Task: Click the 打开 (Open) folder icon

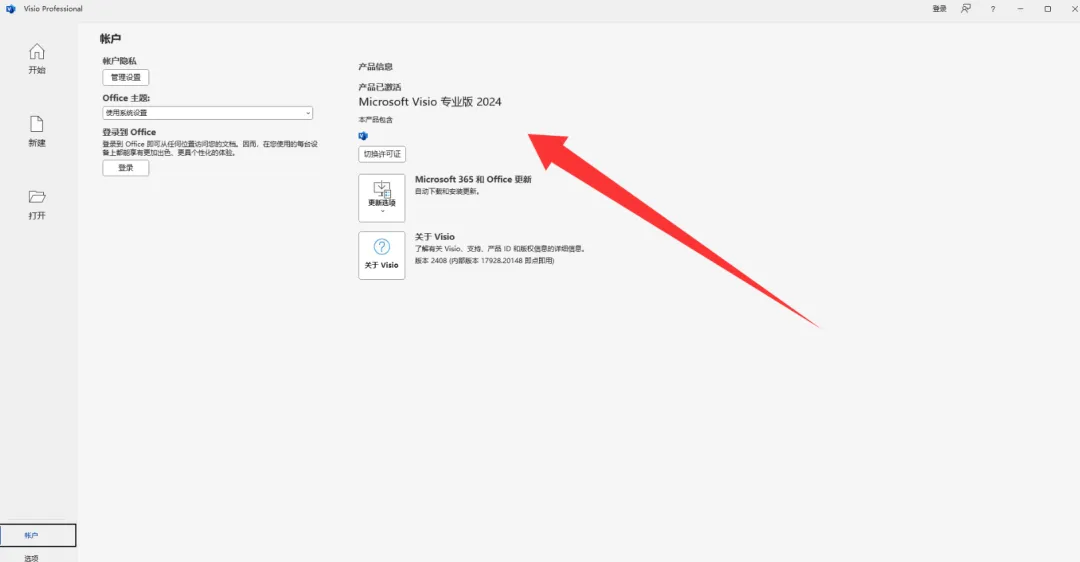Action: point(37,197)
